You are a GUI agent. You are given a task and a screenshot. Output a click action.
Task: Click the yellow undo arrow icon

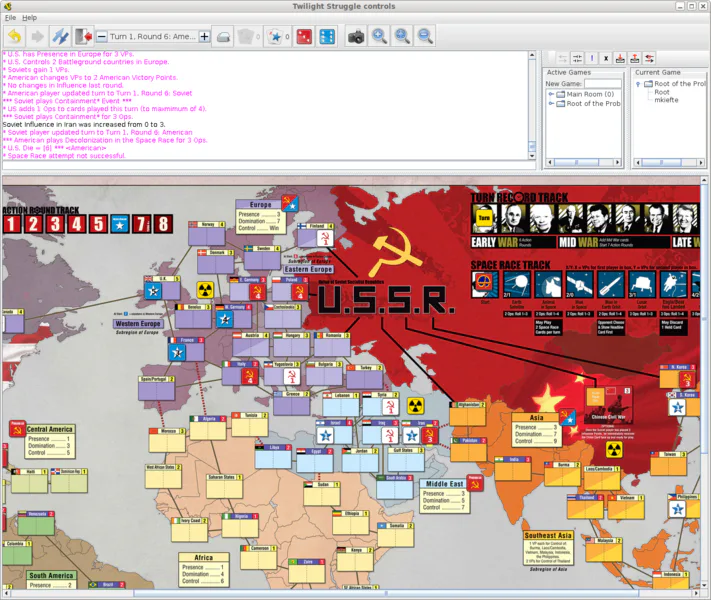coord(14,36)
